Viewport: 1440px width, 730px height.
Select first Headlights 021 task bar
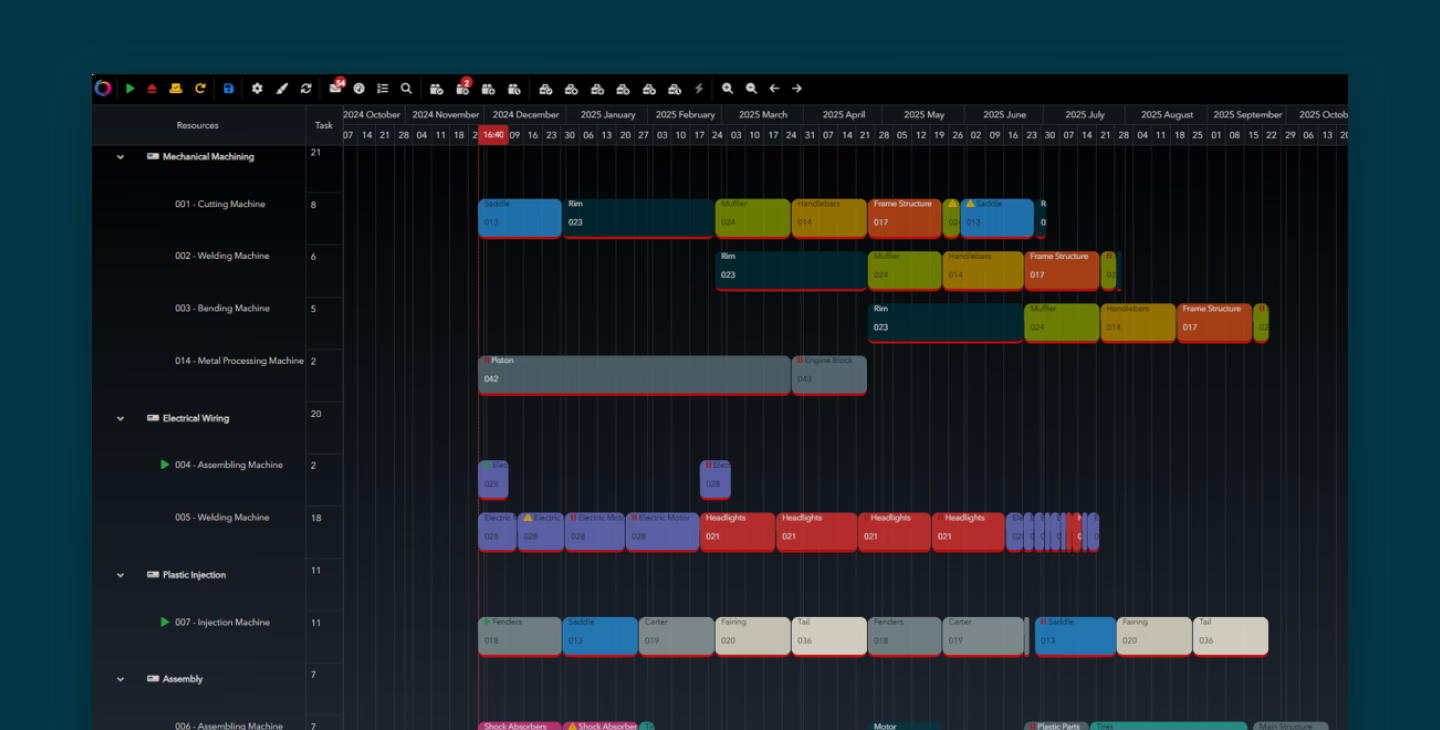(x=738, y=532)
